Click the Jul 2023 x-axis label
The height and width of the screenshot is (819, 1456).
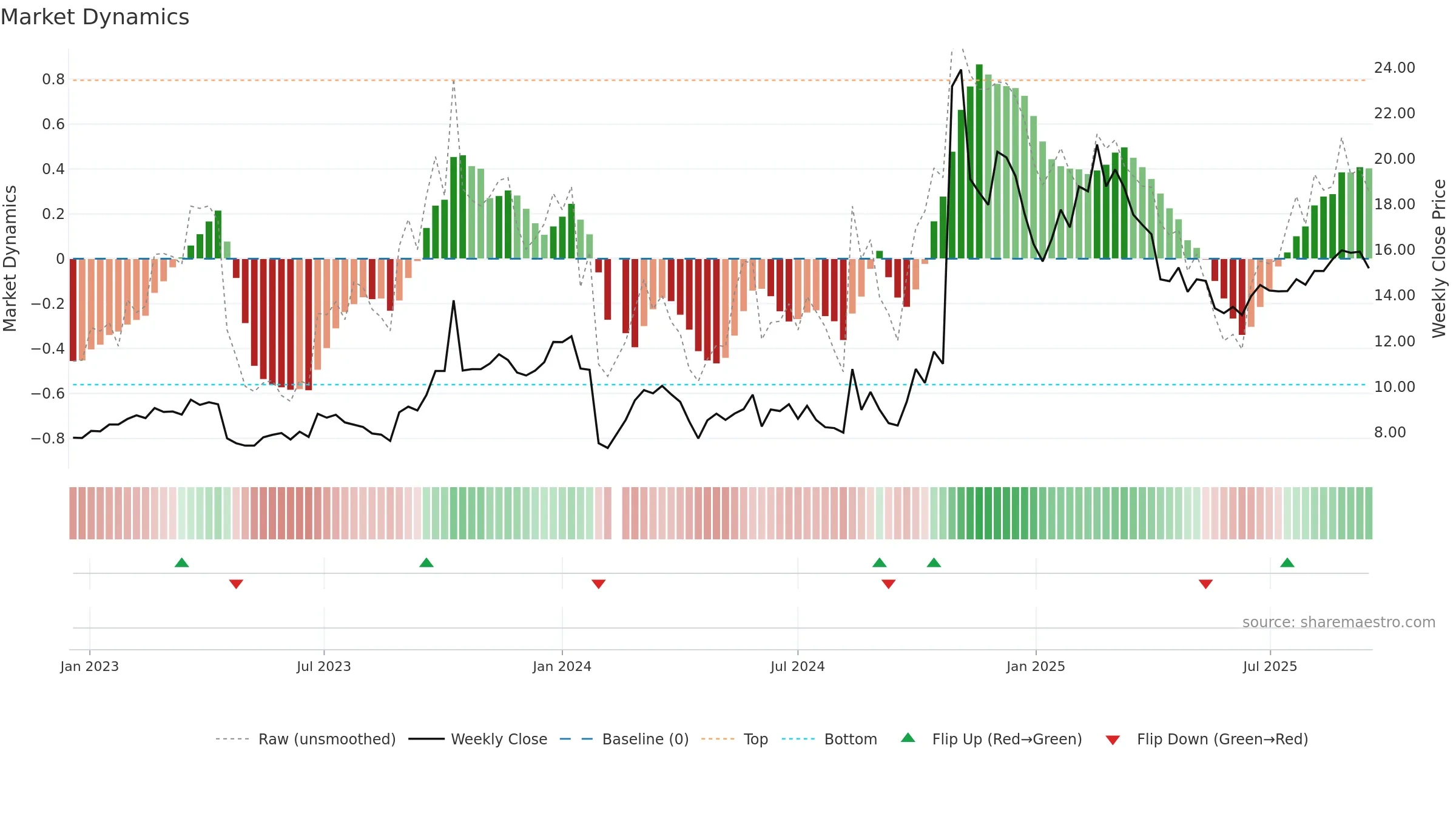324,666
